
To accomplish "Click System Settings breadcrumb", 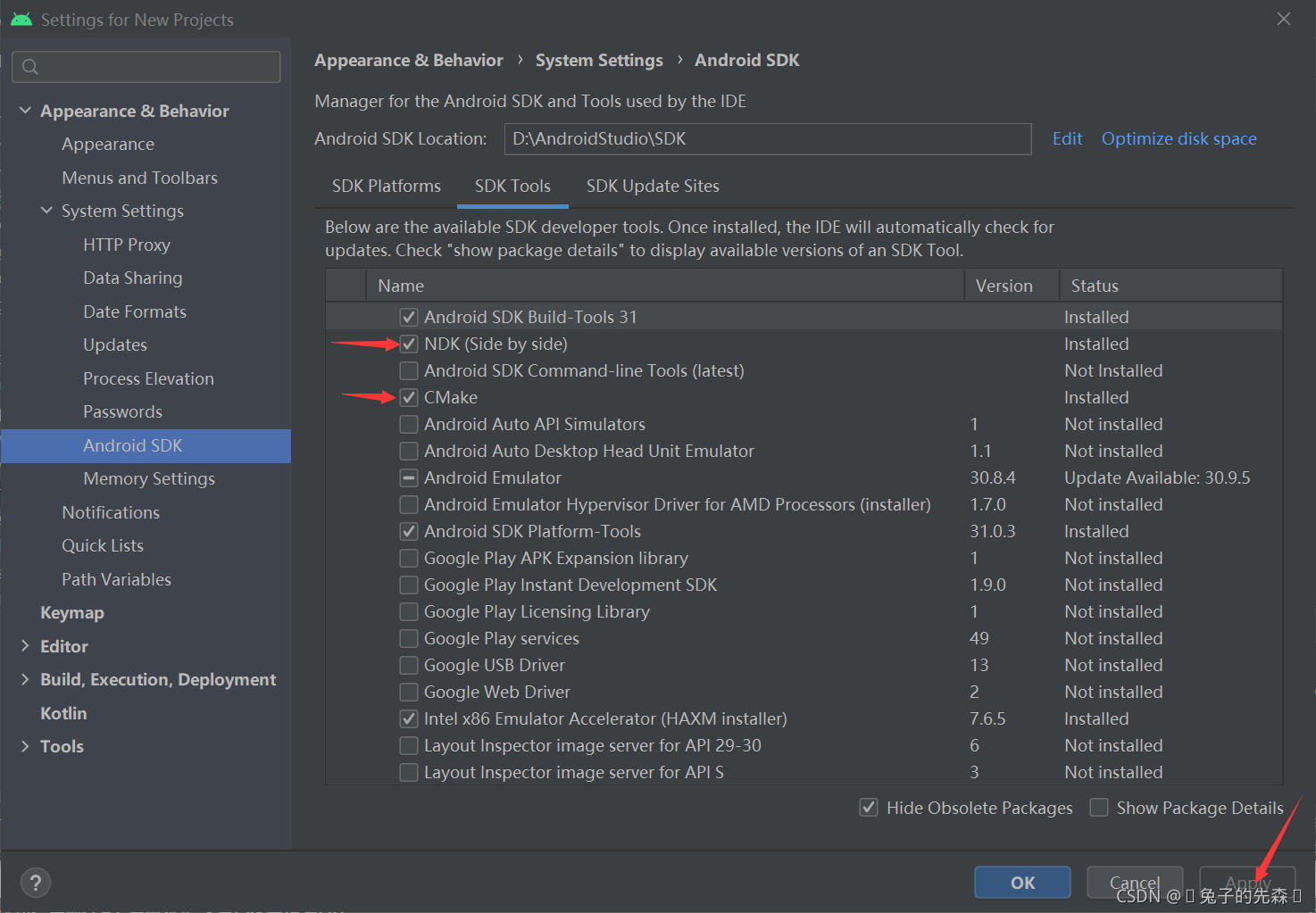I will (x=599, y=60).
